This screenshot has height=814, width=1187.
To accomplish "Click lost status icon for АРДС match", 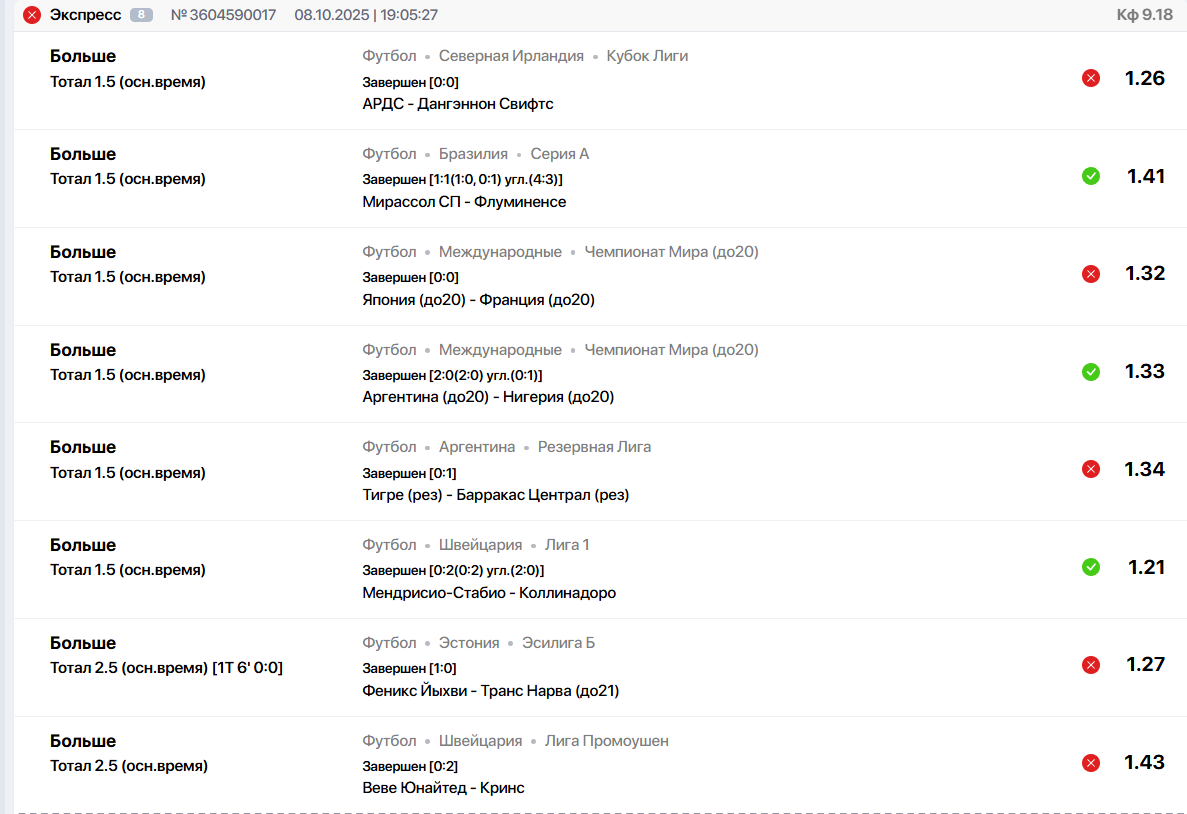I will (x=1091, y=78).
